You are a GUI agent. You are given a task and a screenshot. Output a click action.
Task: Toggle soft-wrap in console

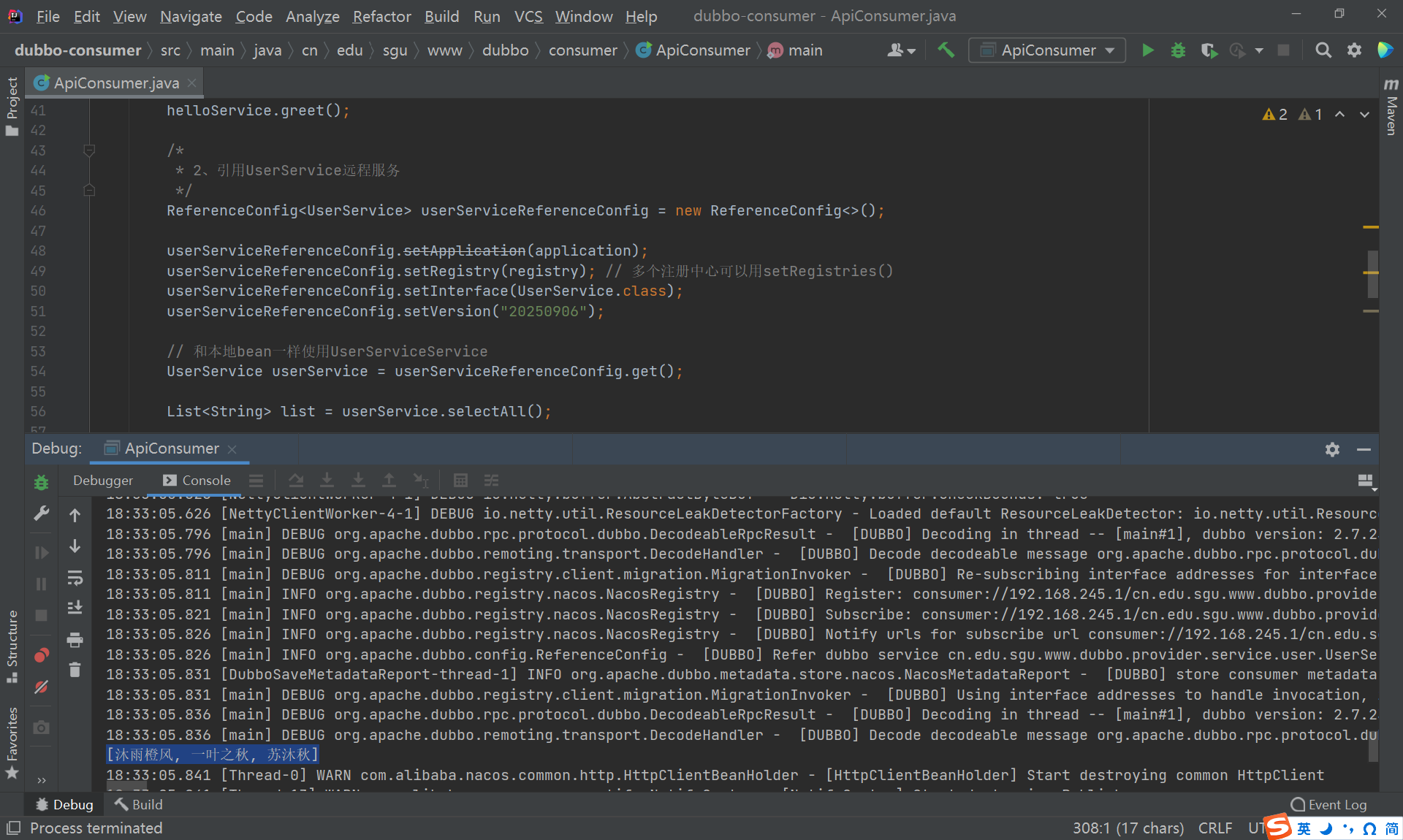pyautogui.click(x=75, y=578)
